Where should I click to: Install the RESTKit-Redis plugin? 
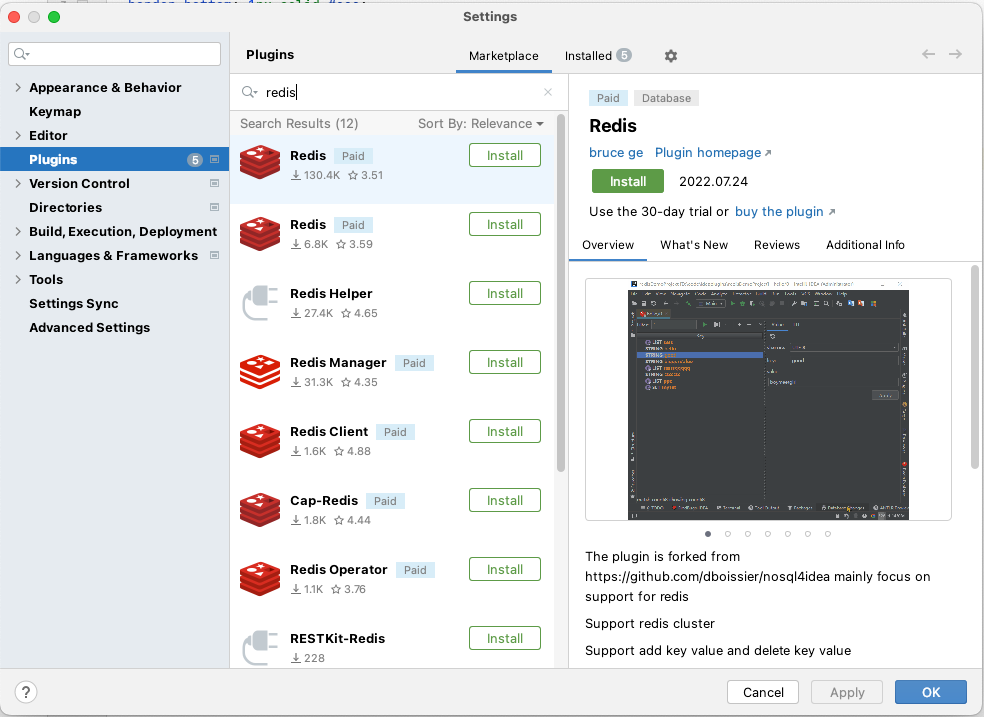point(505,639)
